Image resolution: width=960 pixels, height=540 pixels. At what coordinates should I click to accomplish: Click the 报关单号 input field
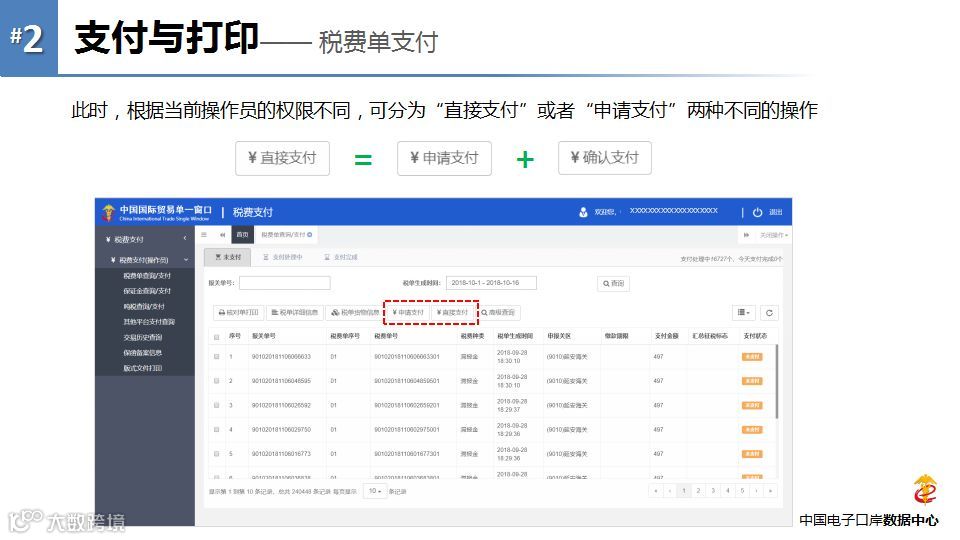point(285,283)
